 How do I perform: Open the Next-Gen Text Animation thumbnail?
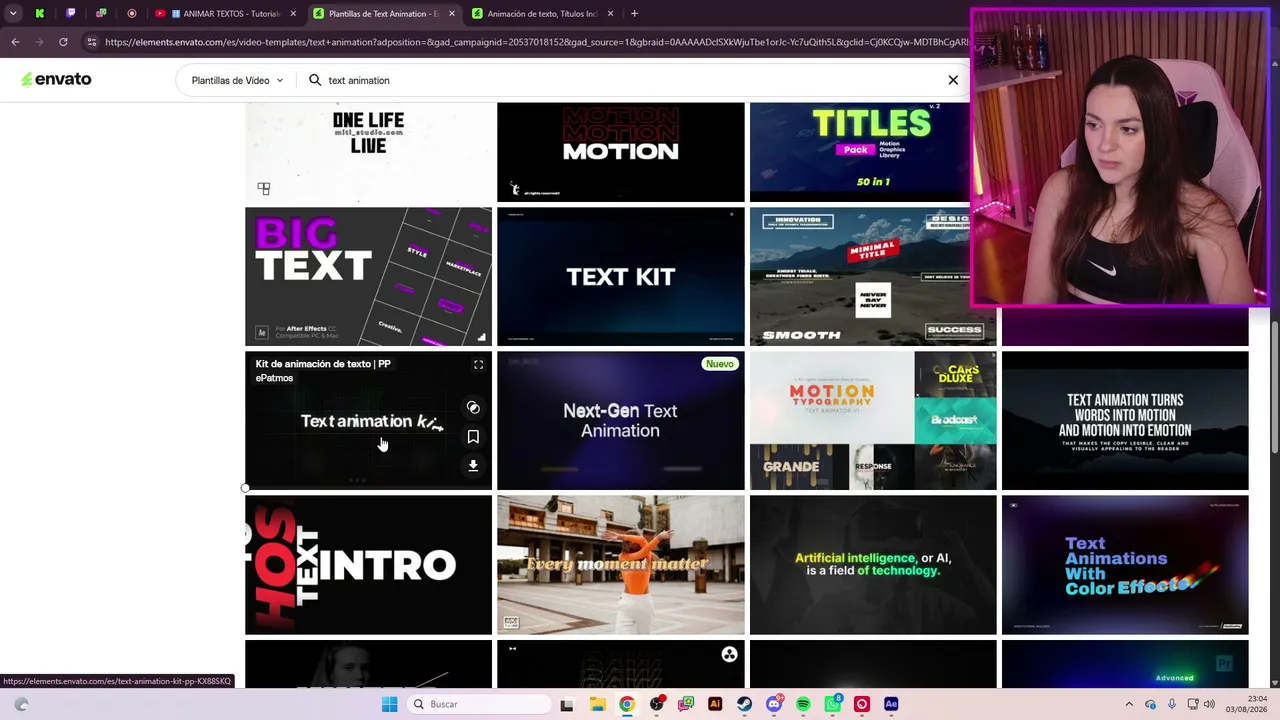point(621,421)
